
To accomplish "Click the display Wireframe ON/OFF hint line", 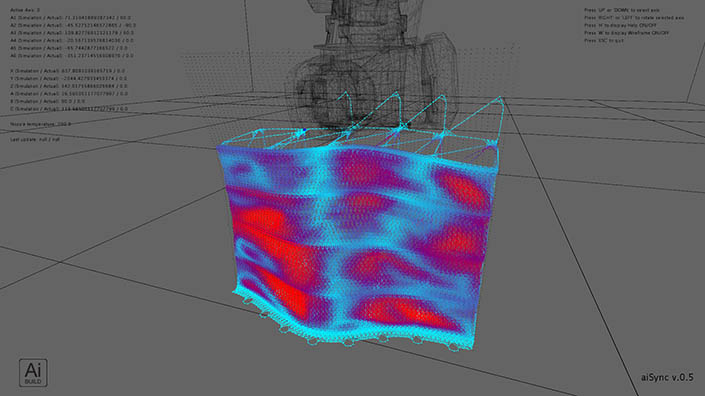I will (x=626, y=33).
